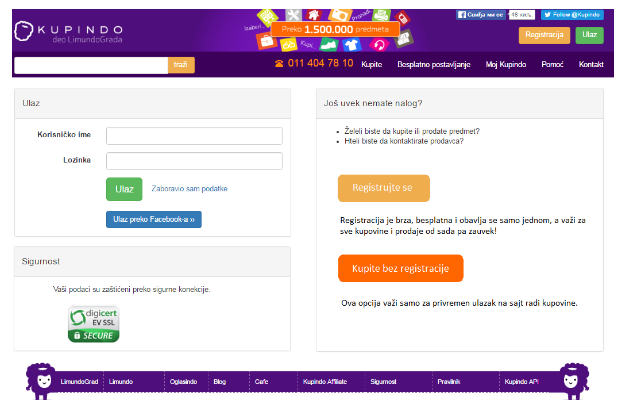Image resolution: width=621 pixels, height=408 pixels.
Task: Open Sigurnost footer link
Action: tap(383, 381)
